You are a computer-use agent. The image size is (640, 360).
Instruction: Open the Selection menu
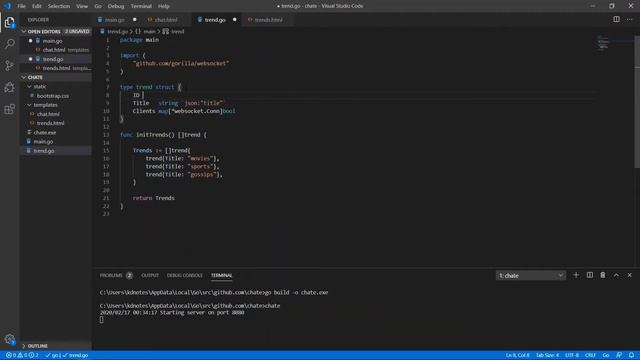coord(59,6)
